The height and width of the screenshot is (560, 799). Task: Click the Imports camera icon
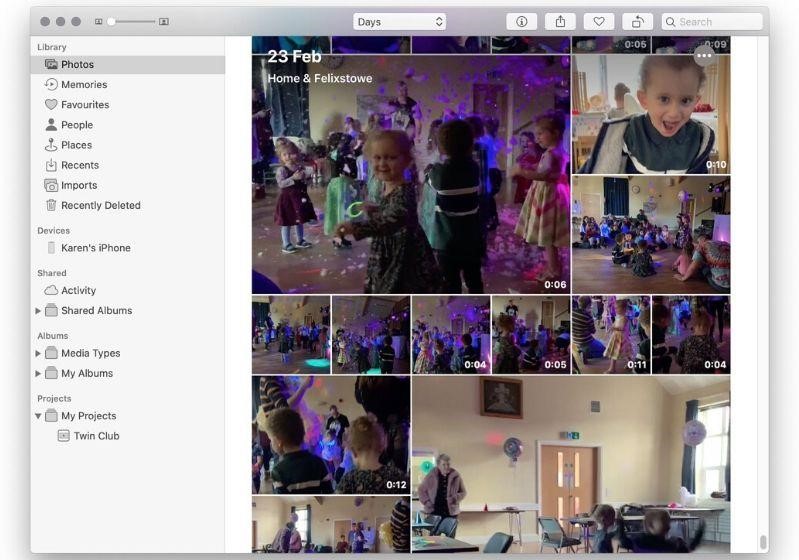point(51,185)
